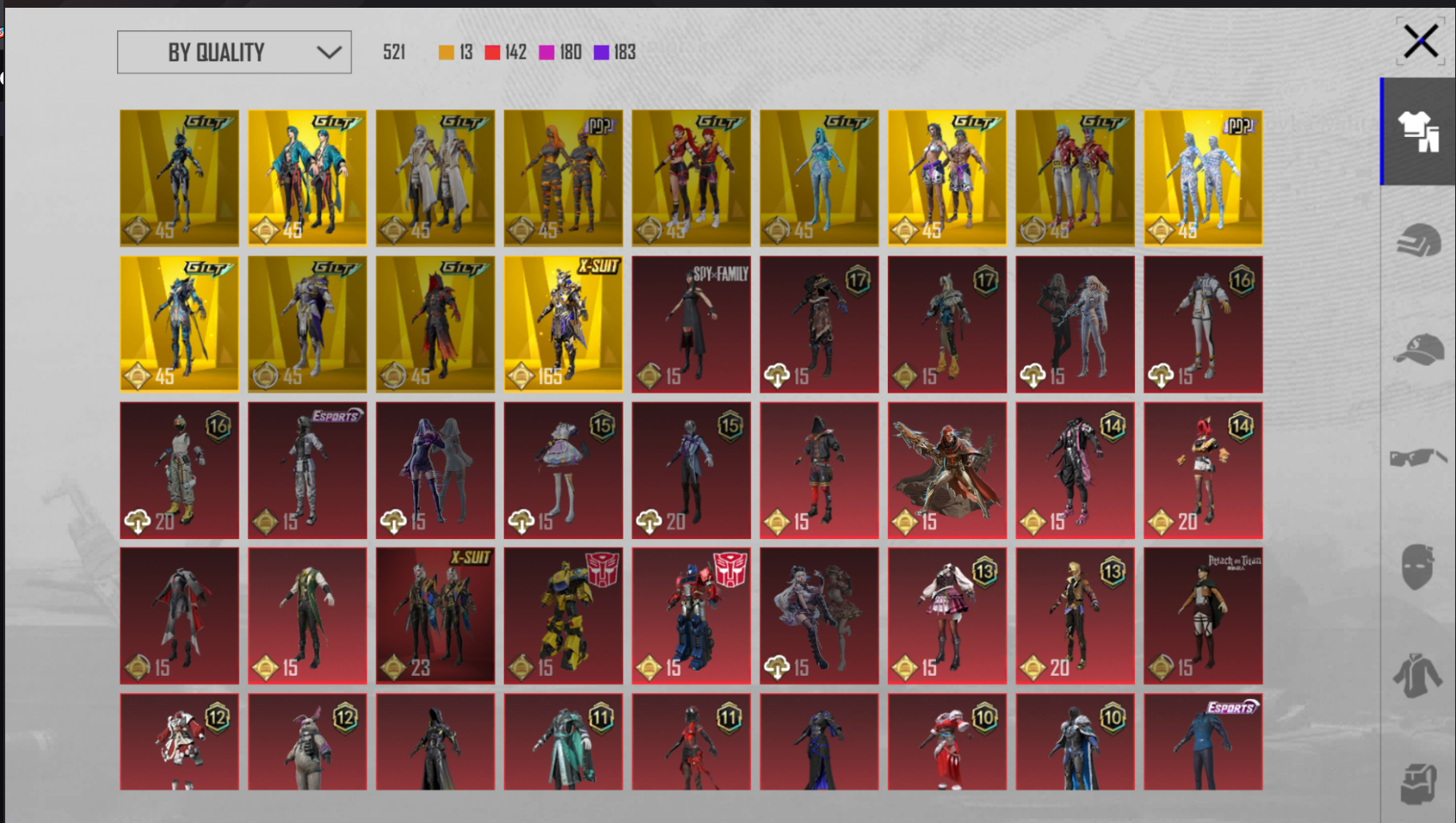Choose the teal robed Gilt duo outfit
The image size is (1456, 823).
[x=307, y=178]
